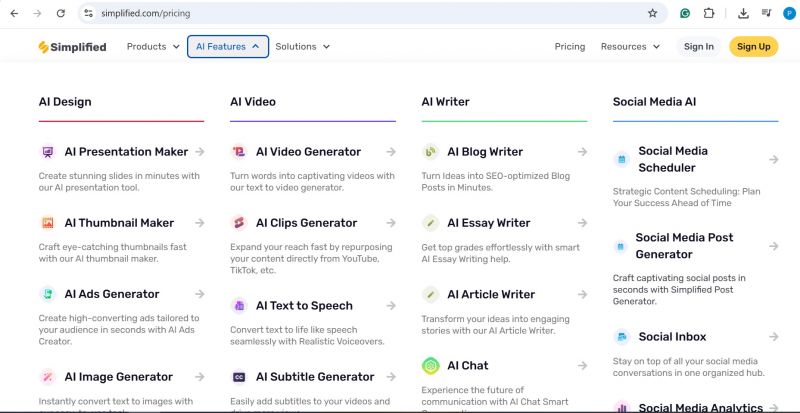Click the browser address bar URL
The height and width of the screenshot is (413, 800).
click(x=145, y=14)
